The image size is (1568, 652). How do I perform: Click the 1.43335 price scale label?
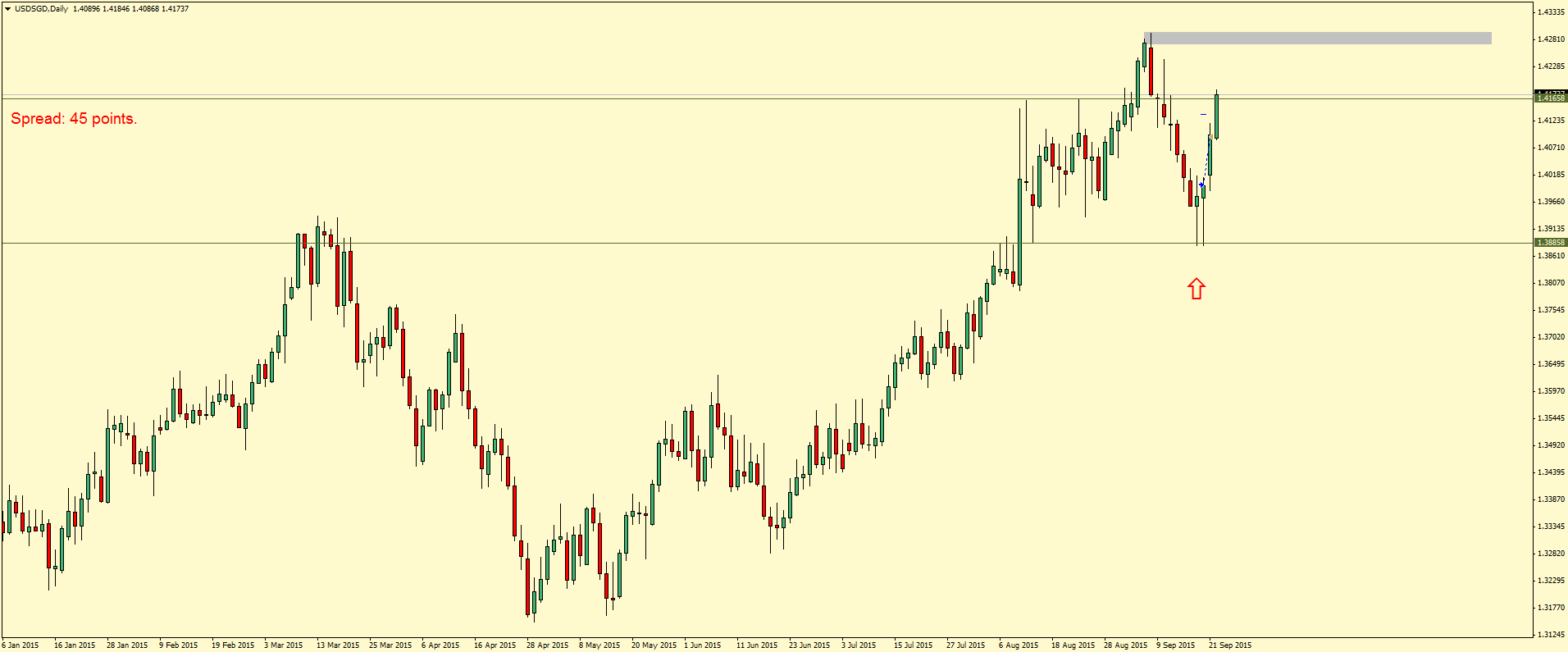[1552, 12]
